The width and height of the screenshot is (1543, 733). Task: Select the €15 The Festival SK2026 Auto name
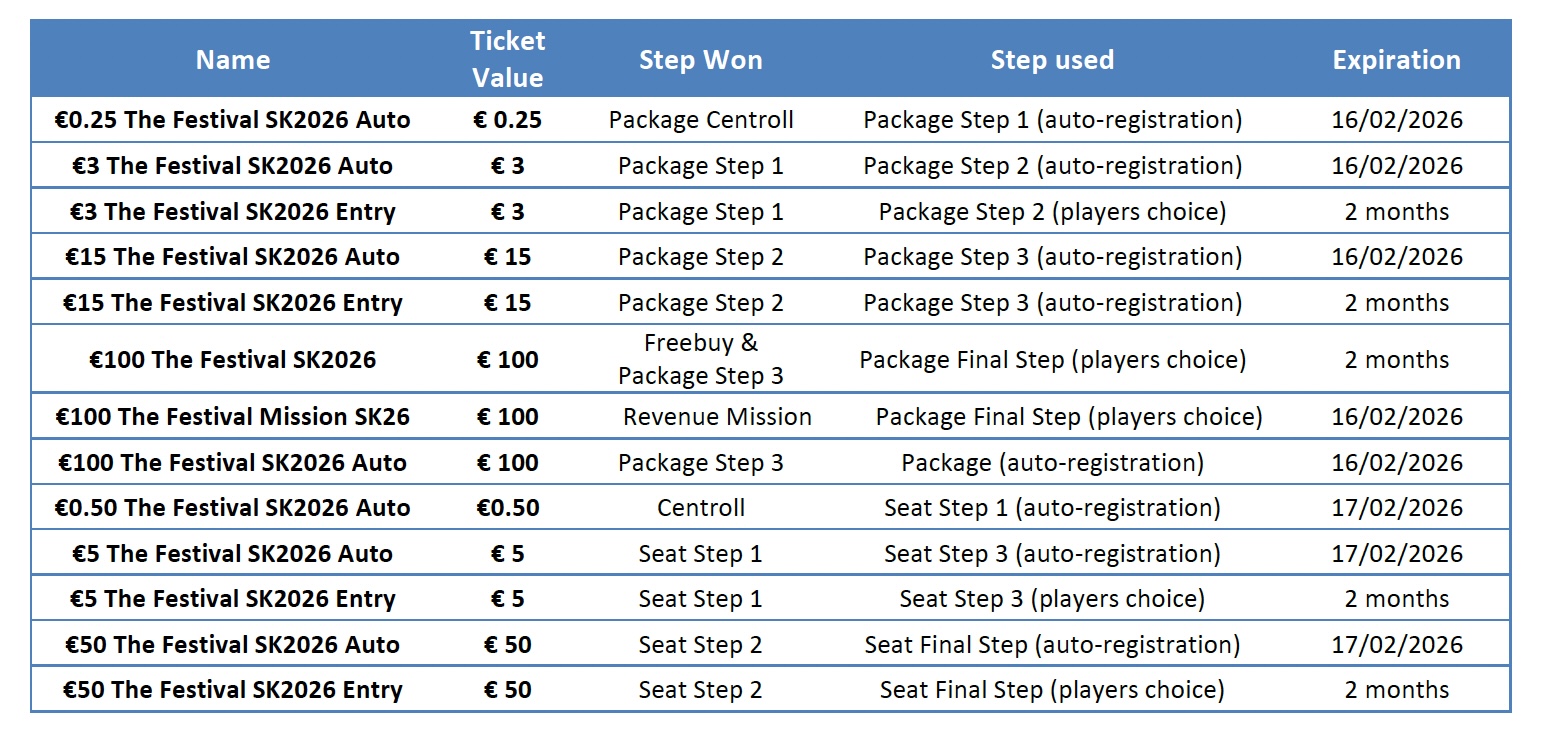(x=232, y=257)
